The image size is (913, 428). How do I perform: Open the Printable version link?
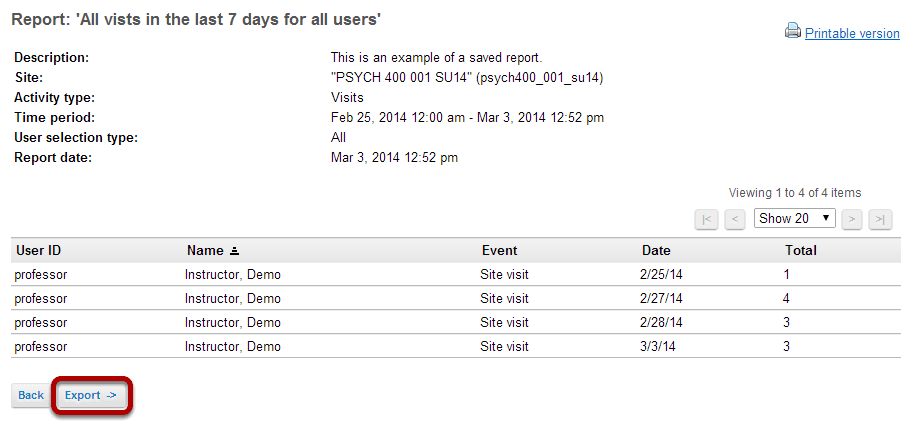click(852, 34)
